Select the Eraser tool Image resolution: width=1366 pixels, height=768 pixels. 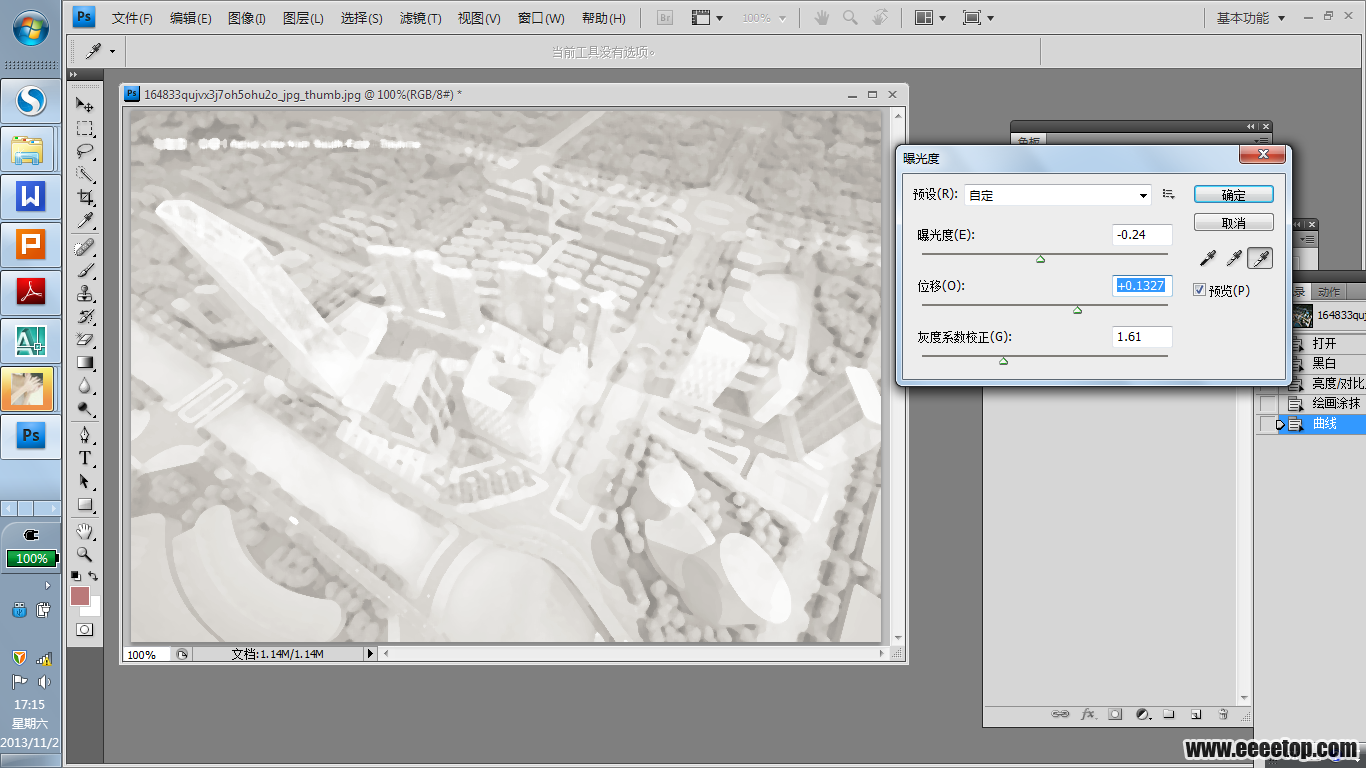tap(85, 339)
